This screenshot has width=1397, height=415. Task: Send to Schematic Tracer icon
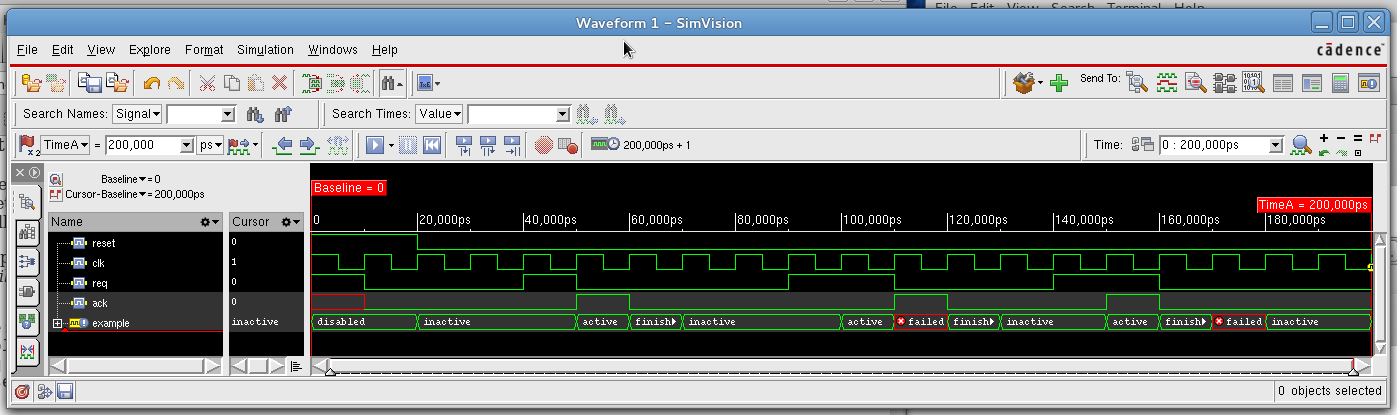[x=1224, y=84]
